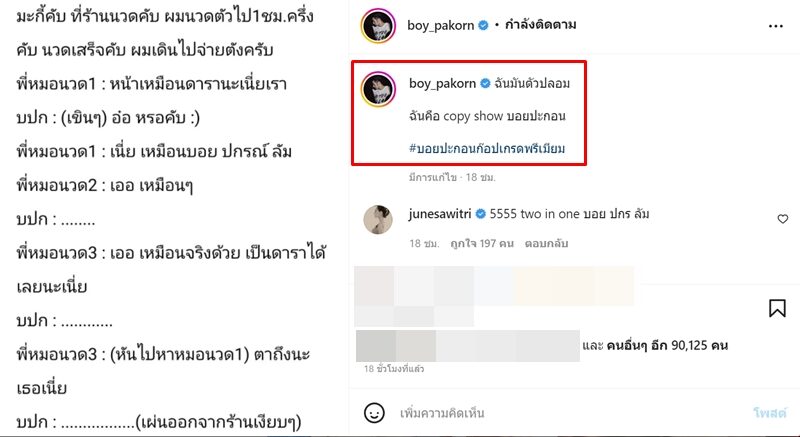800x437 pixels.
Task: Open hashtag #บอยปะกอนก๊อปเกรดพรีเมียม
Action: tap(487, 148)
